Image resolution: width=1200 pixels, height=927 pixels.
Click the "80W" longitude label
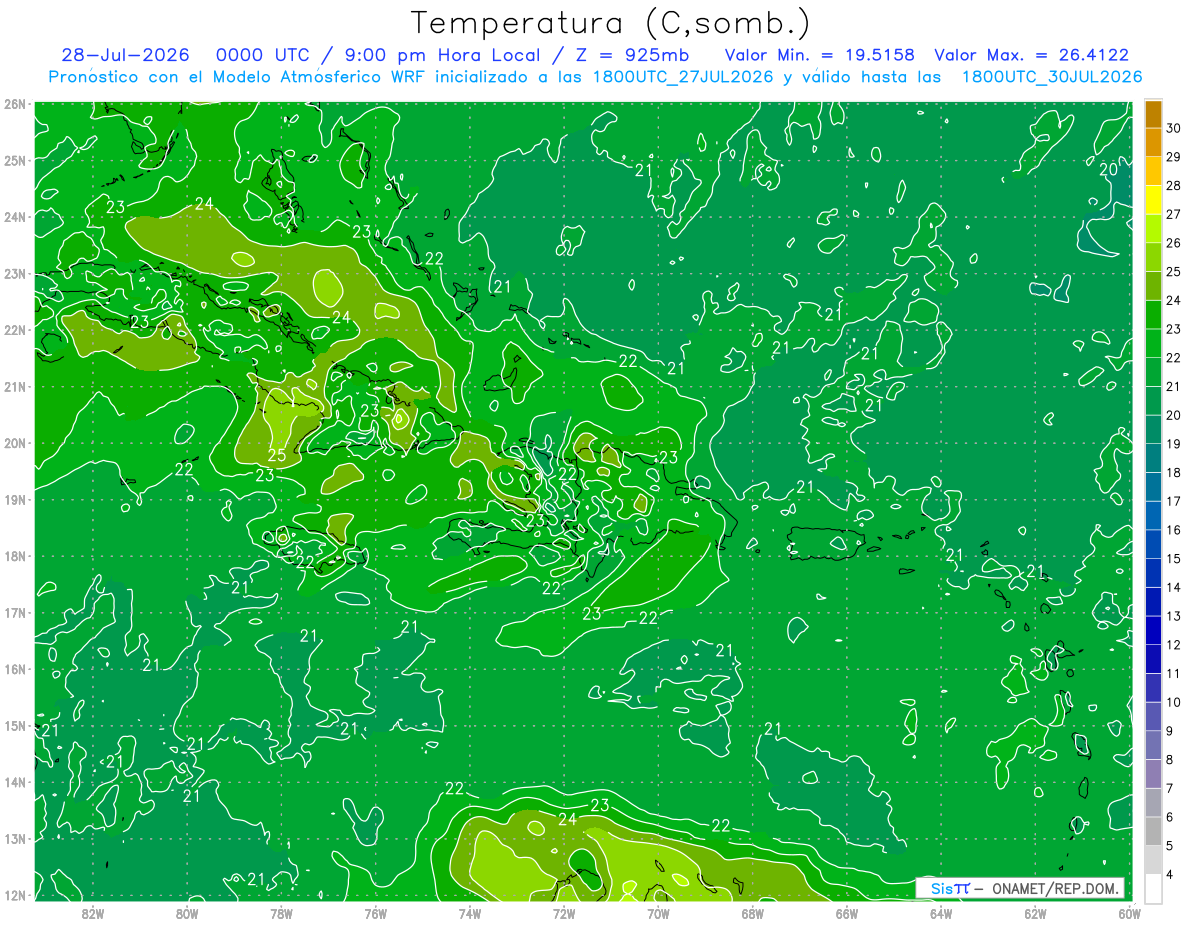(187, 912)
